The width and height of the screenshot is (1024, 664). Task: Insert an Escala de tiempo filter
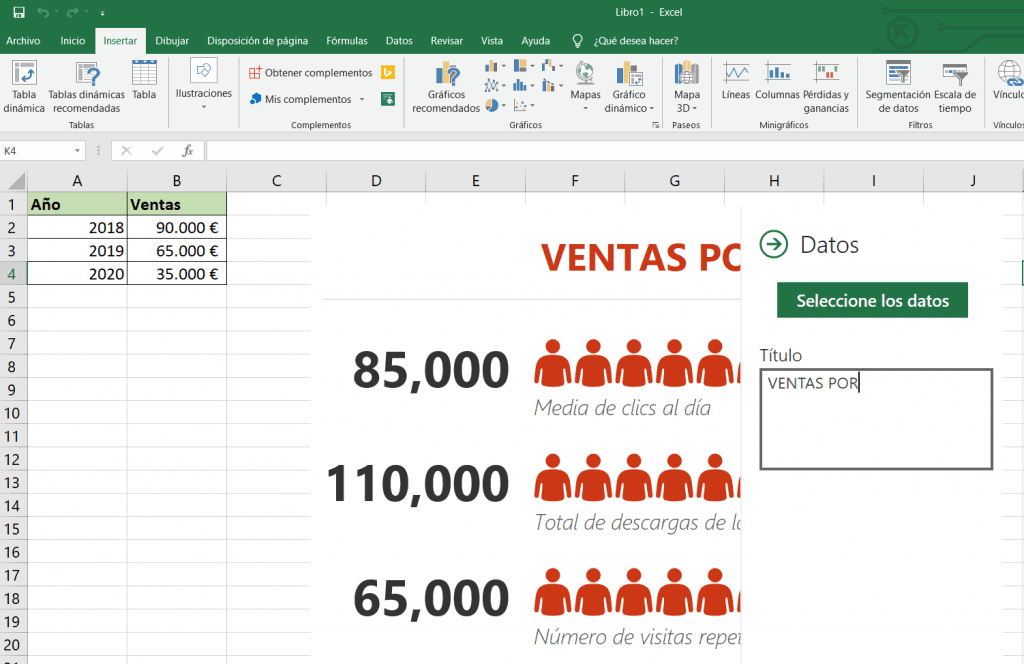pyautogui.click(x=955, y=86)
